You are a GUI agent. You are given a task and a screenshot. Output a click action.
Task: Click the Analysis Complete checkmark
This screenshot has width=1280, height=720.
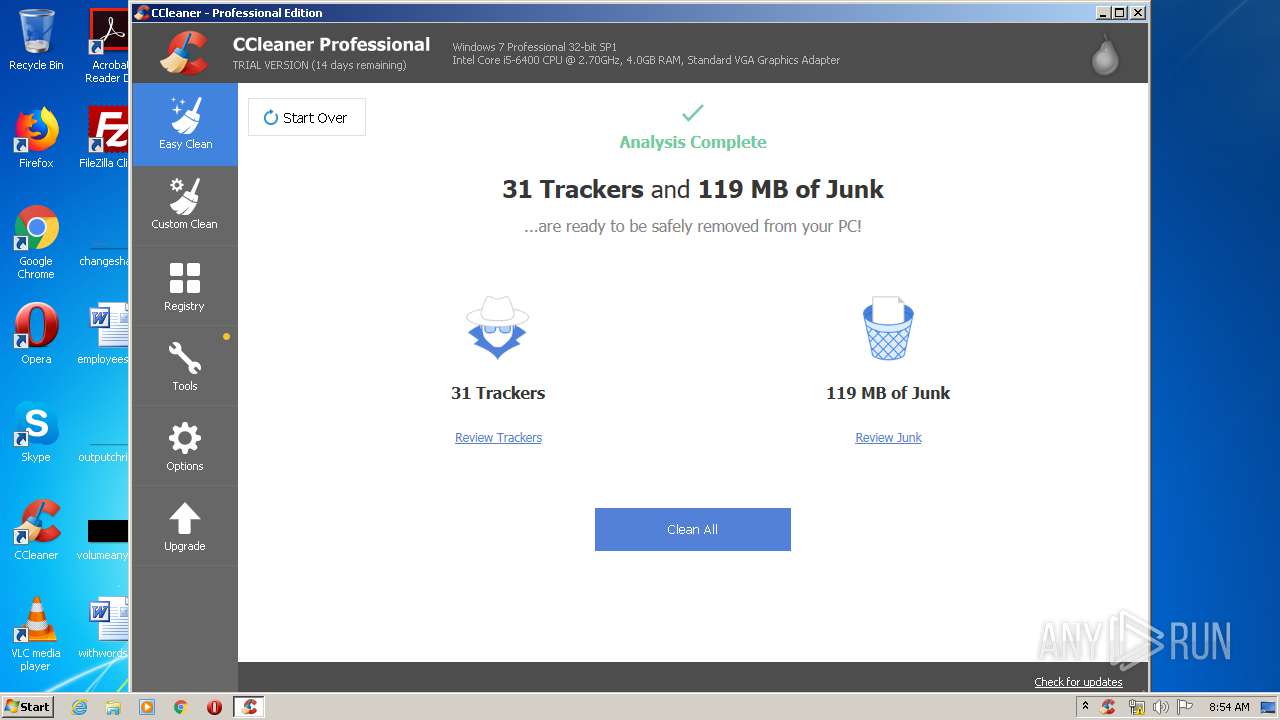click(x=693, y=113)
